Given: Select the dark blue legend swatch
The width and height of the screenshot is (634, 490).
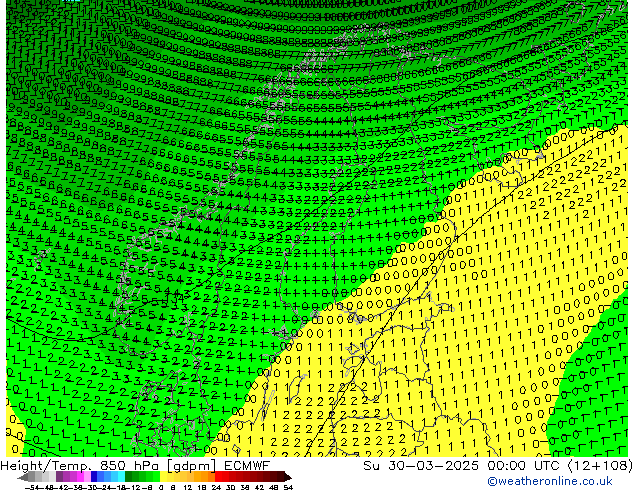Looking at the screenshot, I should pos(94,477).
